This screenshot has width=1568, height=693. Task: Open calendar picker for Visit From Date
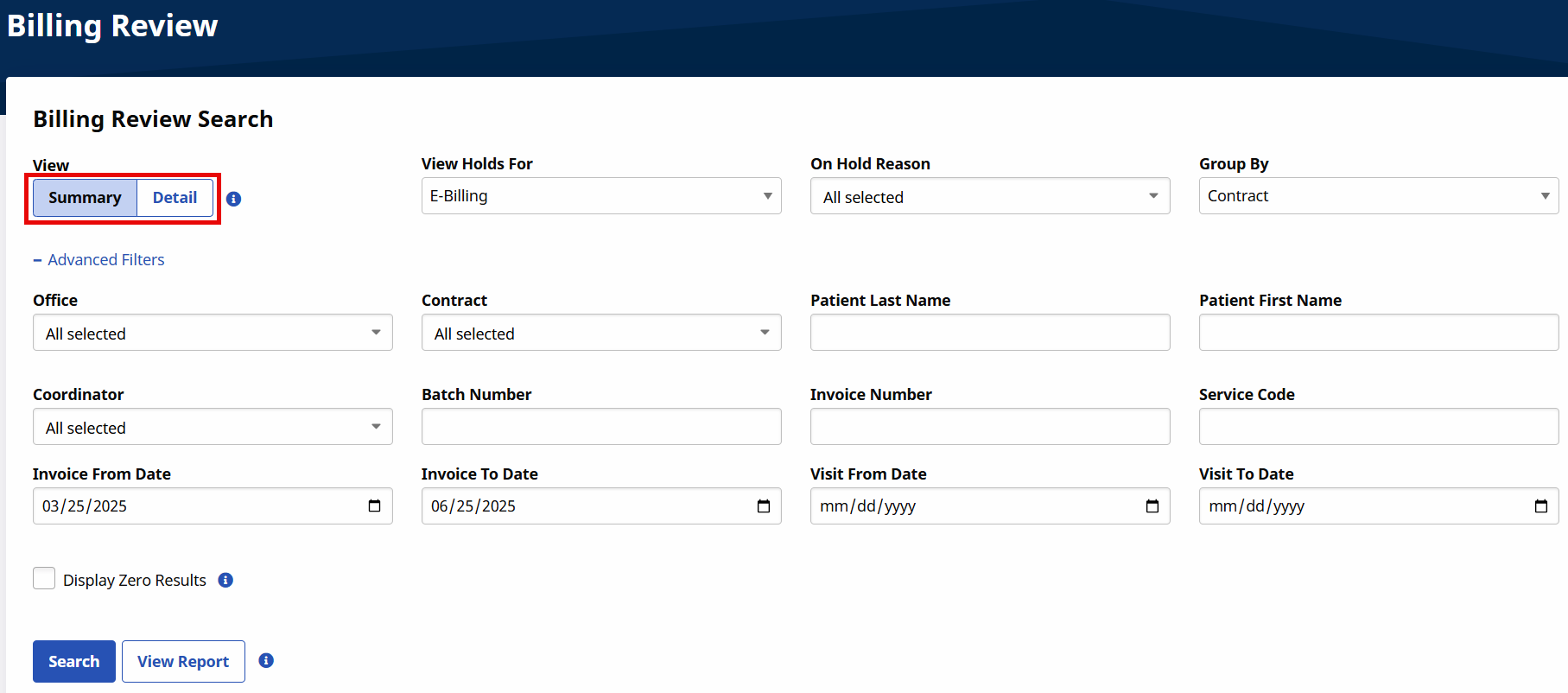point(1152,506)
